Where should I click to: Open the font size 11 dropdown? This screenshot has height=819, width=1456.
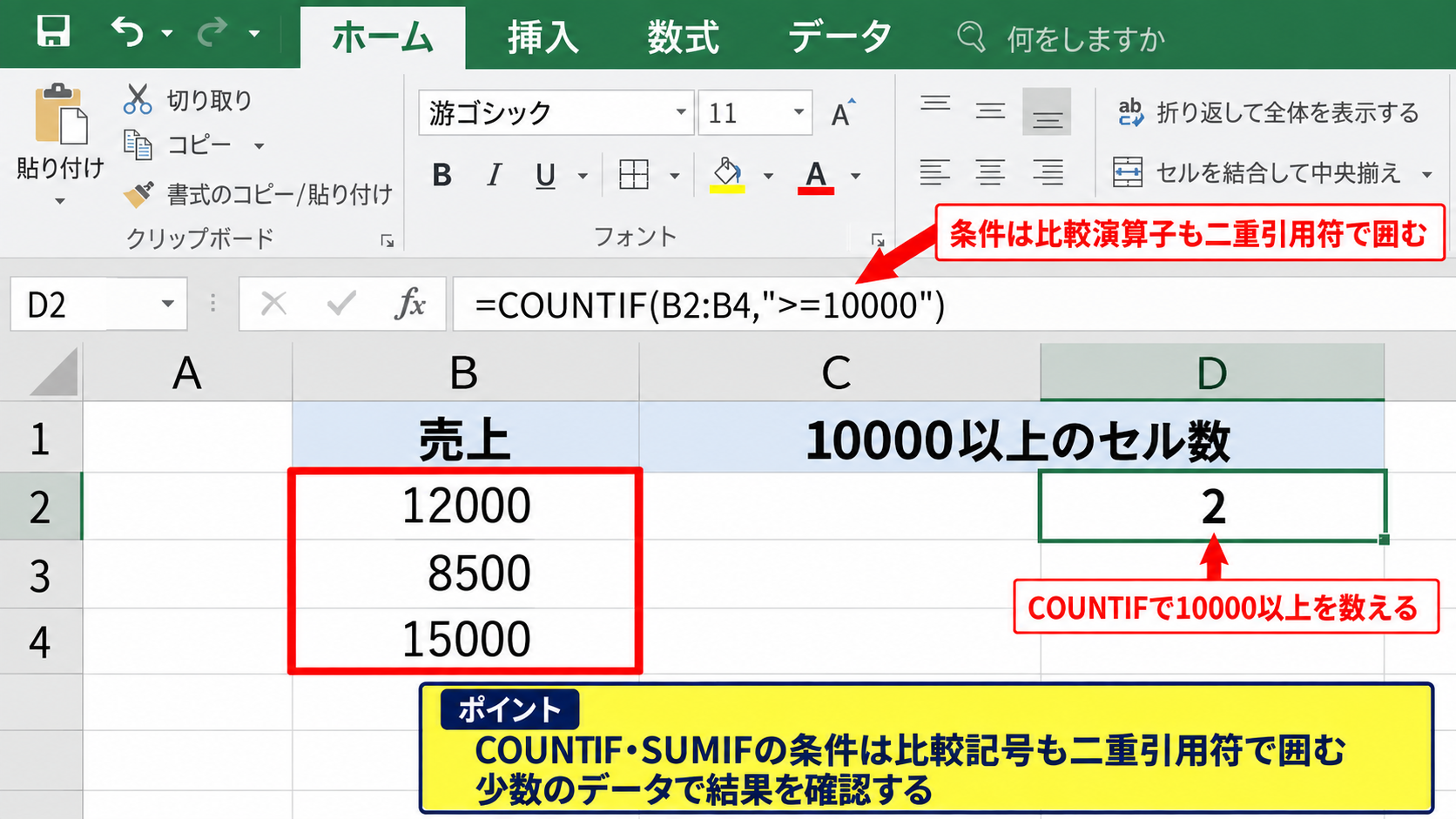click(x=799, y=112)
